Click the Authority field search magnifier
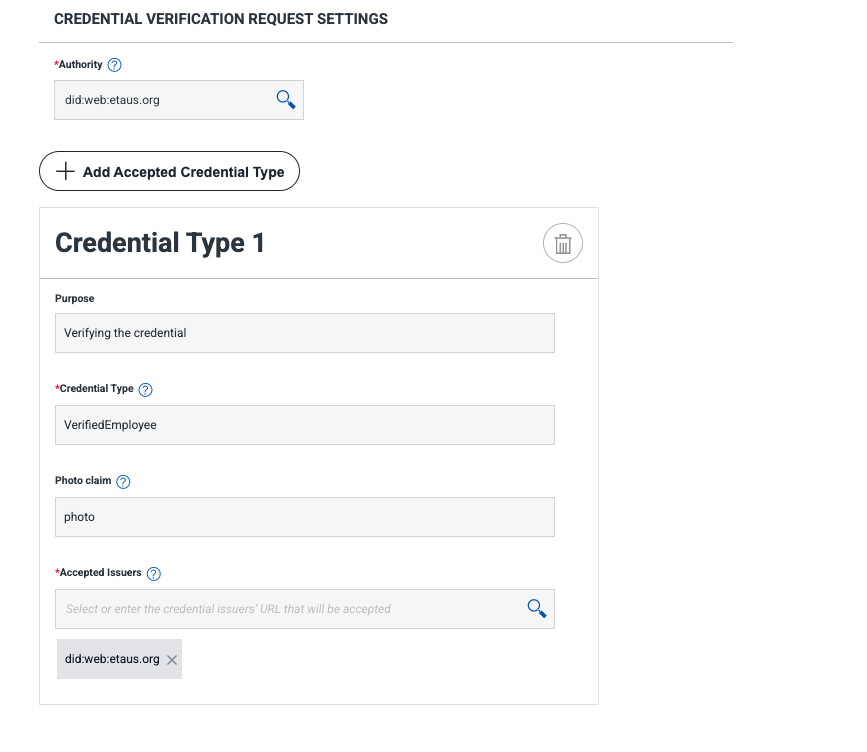Image resolution: width=867 pixels, height=752 pixels. [x=285, y=99]
